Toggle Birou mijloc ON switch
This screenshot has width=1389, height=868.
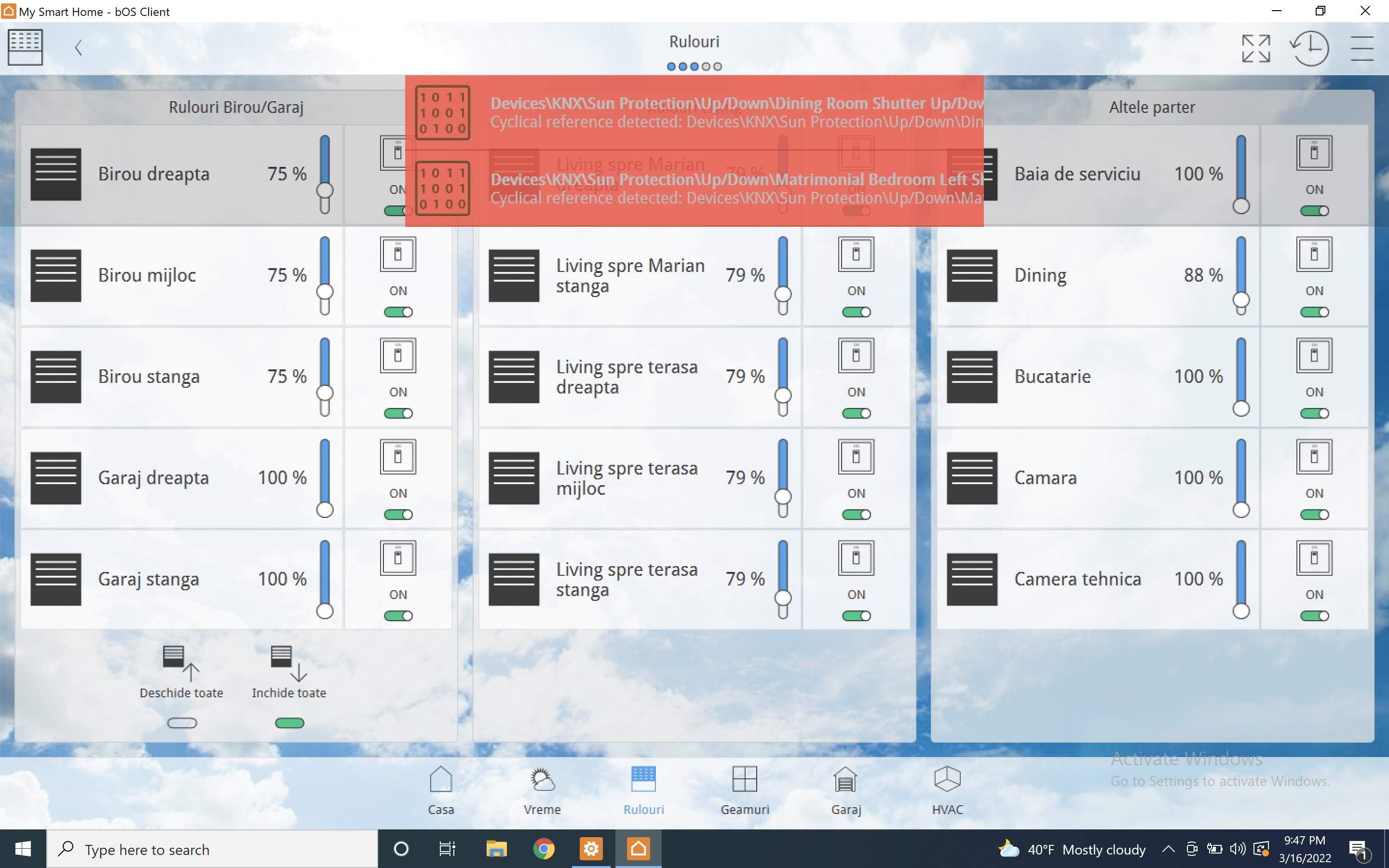[x=398, y=312]
